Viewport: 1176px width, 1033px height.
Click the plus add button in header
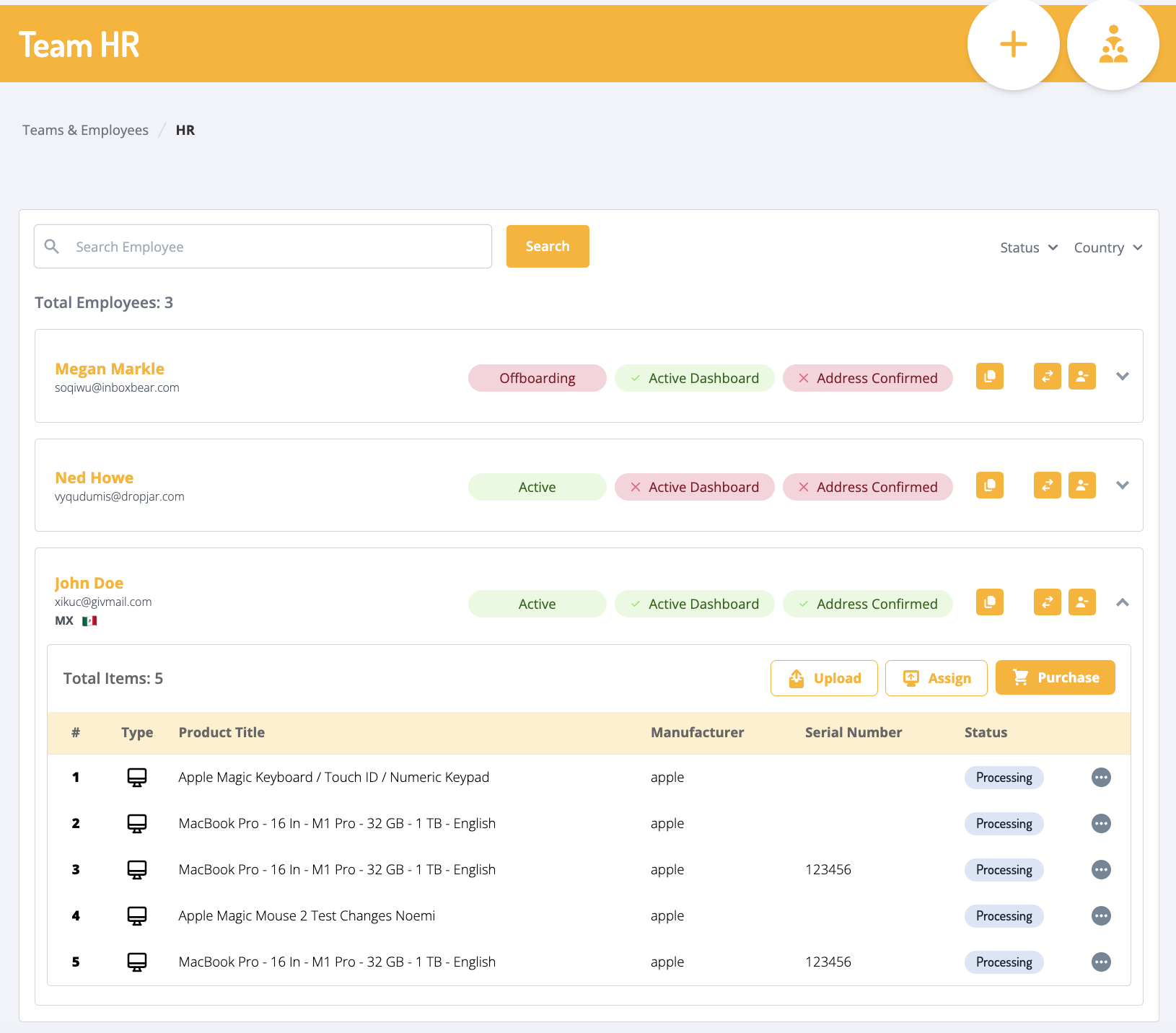pos(1013,45)
